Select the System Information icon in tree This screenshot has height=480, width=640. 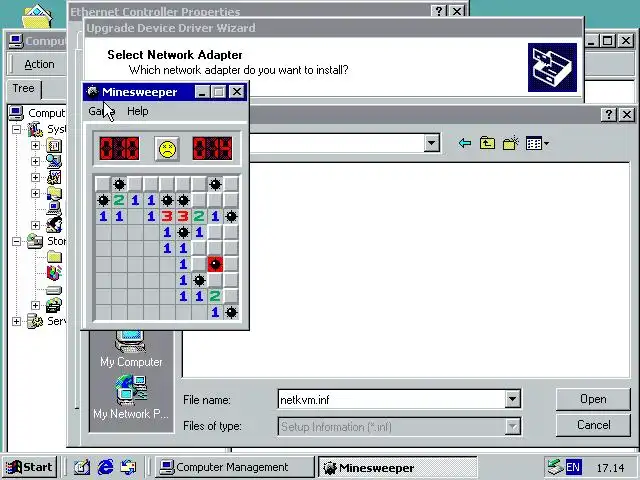[54, 161]
